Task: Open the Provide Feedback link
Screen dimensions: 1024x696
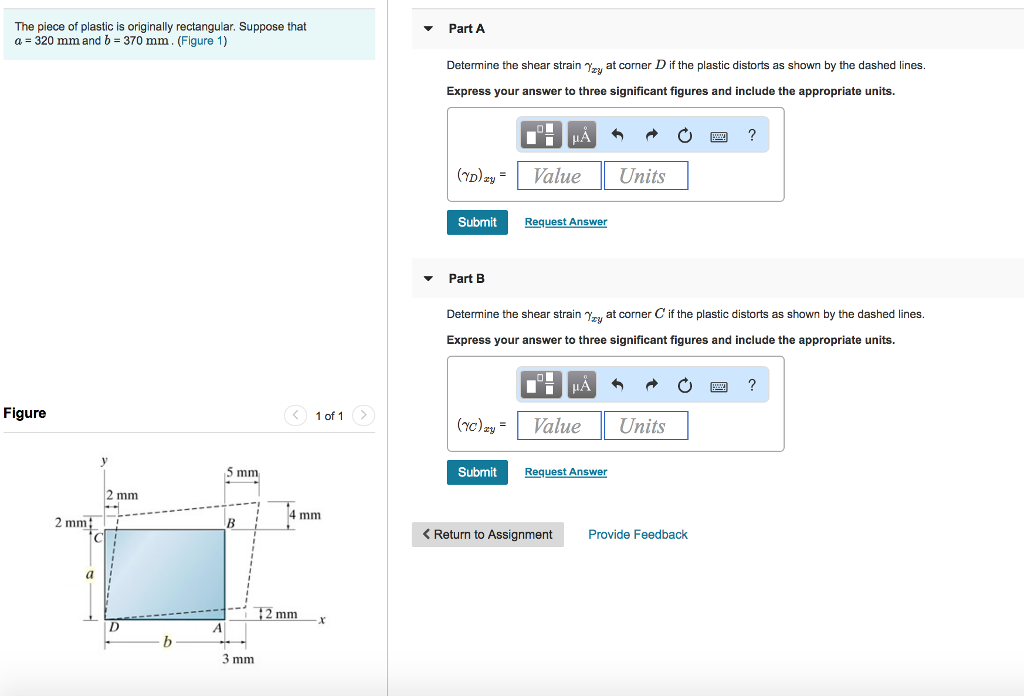Action: [638, 535]
